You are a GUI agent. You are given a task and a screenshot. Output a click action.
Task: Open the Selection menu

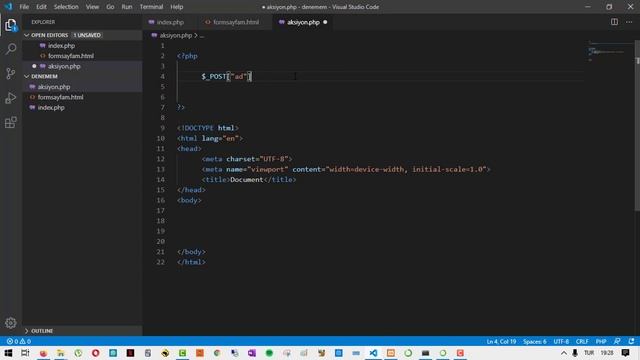66,7
